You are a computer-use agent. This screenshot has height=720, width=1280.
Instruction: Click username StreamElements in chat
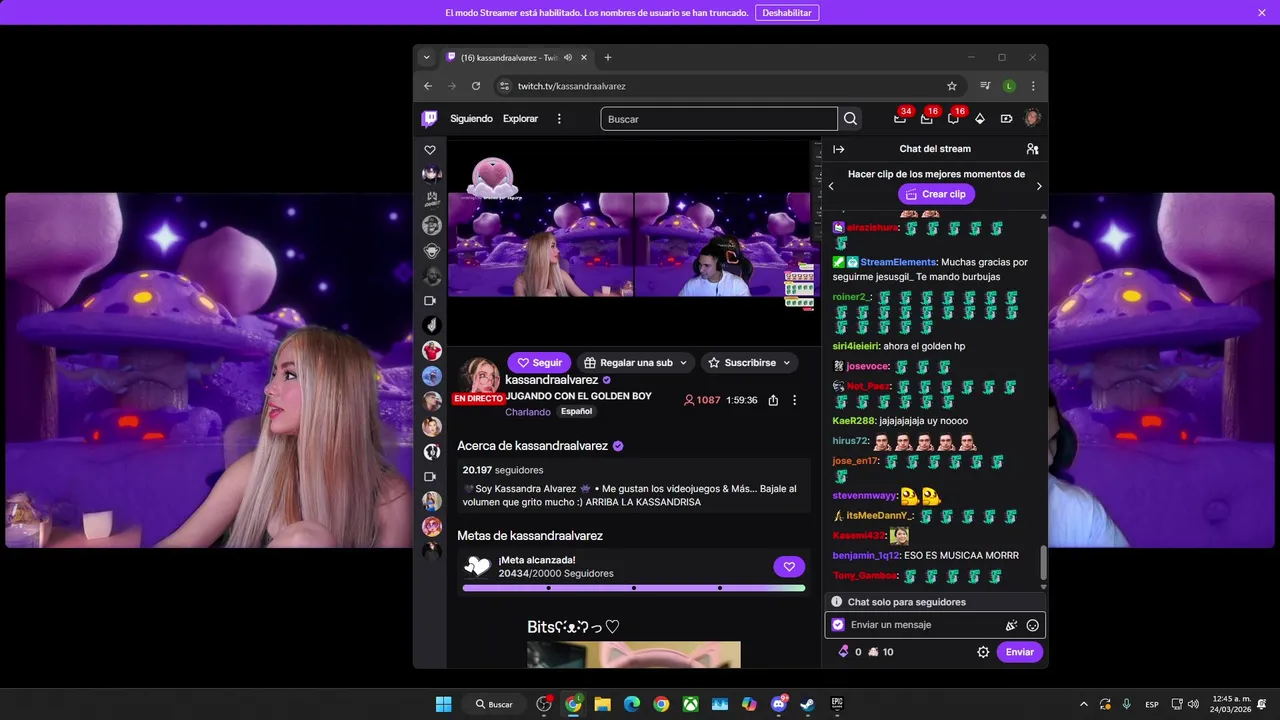(898, 262)
